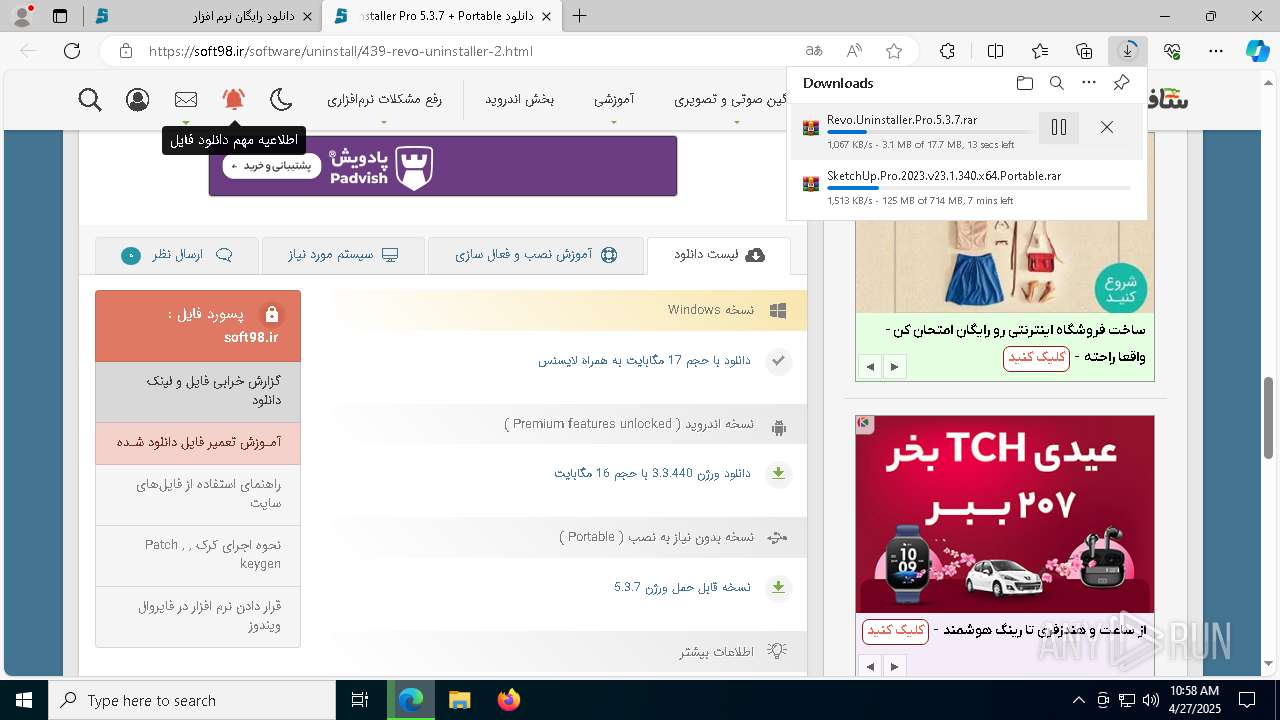Click قرار دادن نرم افزار در فایروال ویندوز

[x=198, y=616]
